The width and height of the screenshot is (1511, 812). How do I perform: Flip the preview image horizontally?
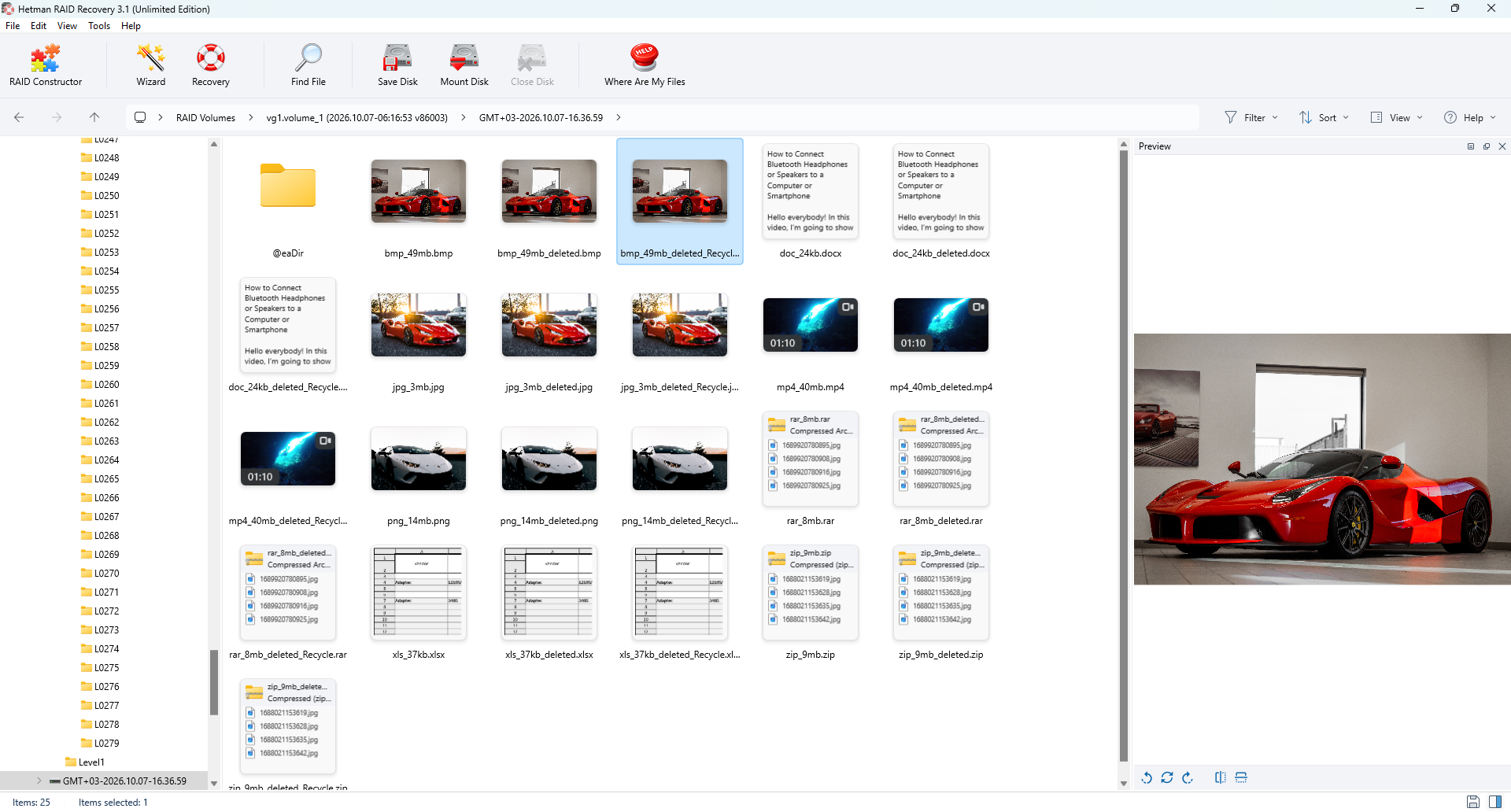point(1221,777)
